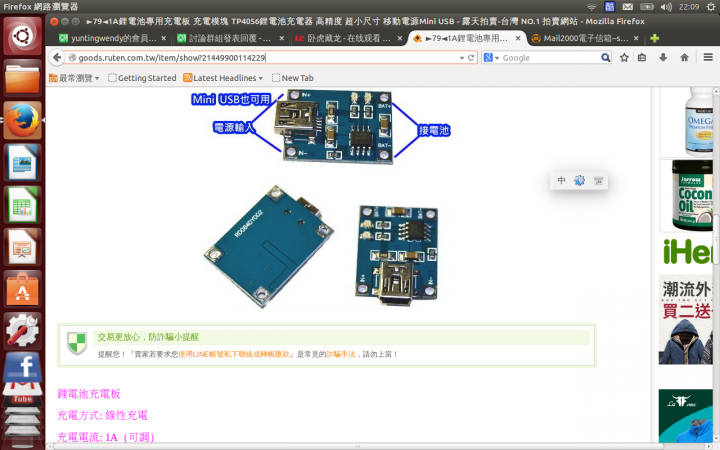Click 交易更放心，防詐騙小提醒 heading
The width and height of the screenshot is (720, 450).
[x=148, y=337]
